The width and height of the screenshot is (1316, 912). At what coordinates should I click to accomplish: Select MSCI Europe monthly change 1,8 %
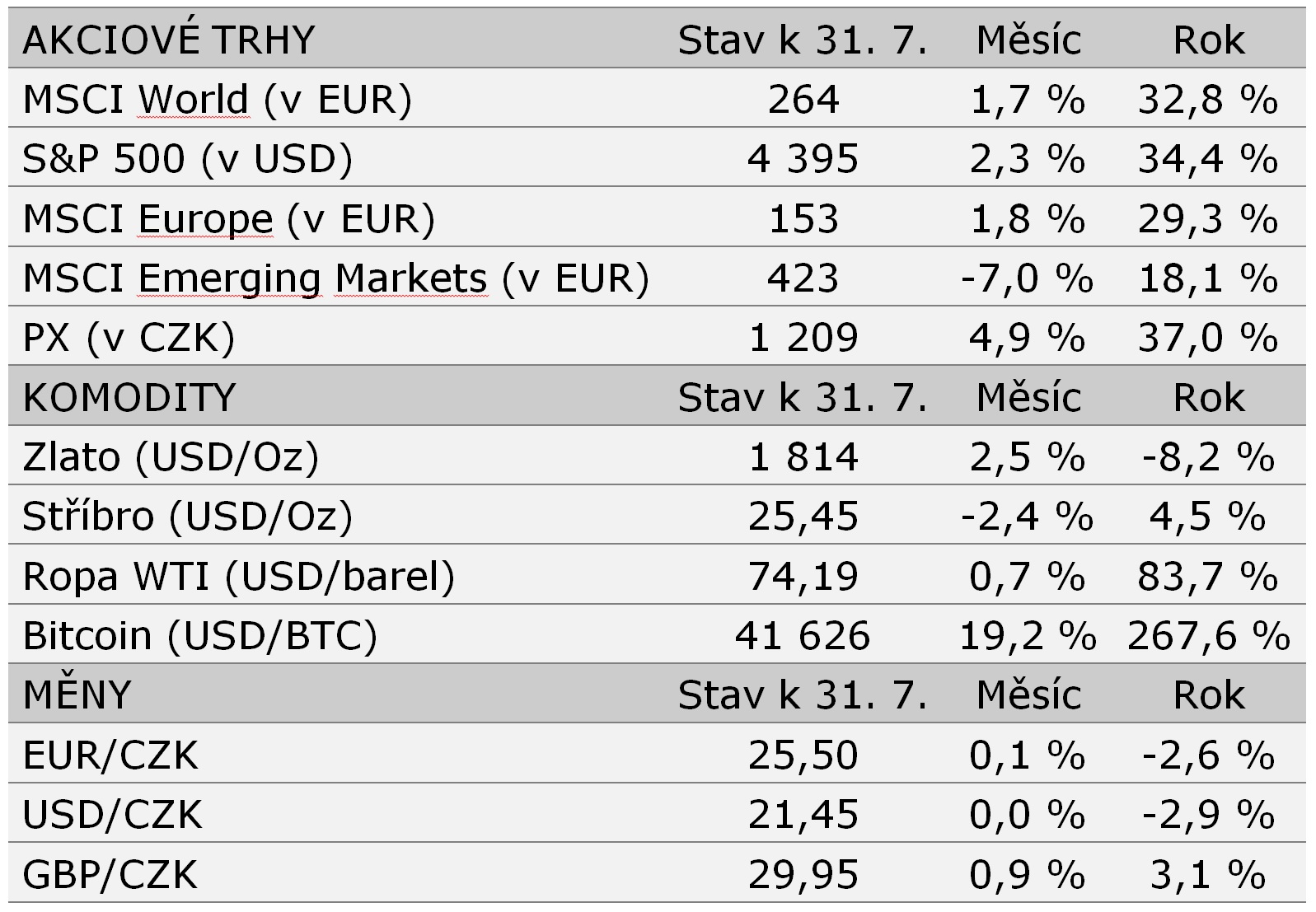click(1027, 219)
